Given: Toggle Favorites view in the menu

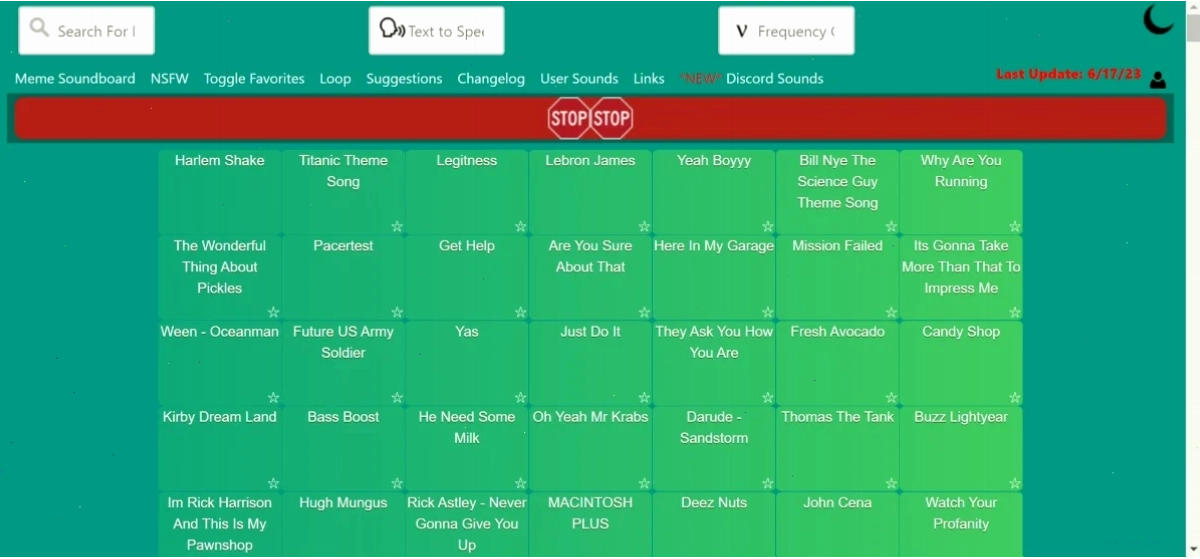Looking at the screenshot, I should 254,79.
